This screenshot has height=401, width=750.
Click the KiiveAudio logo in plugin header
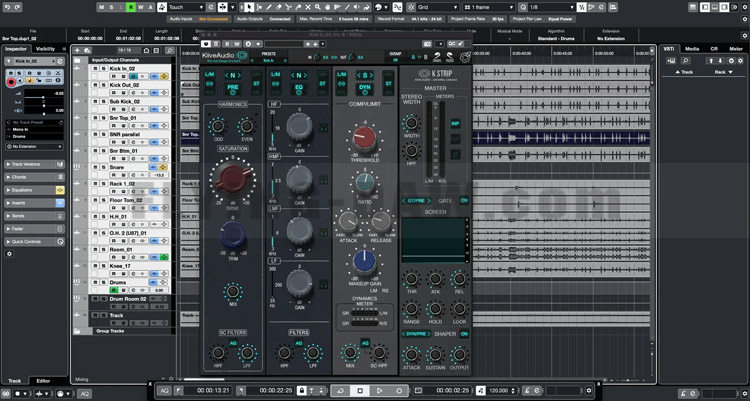coord(225,56)
